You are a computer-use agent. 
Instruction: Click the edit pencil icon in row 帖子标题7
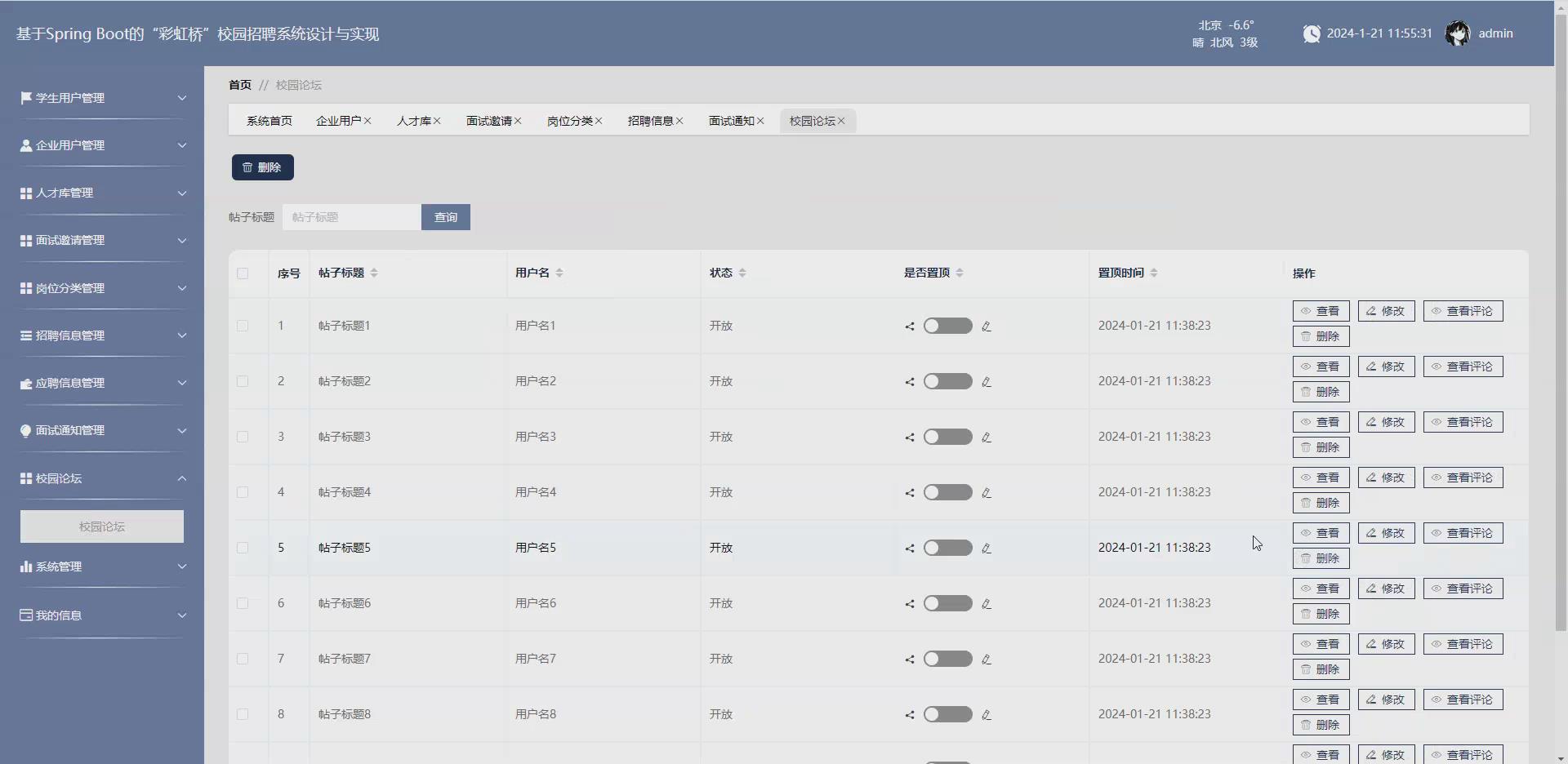pos(987,660)
